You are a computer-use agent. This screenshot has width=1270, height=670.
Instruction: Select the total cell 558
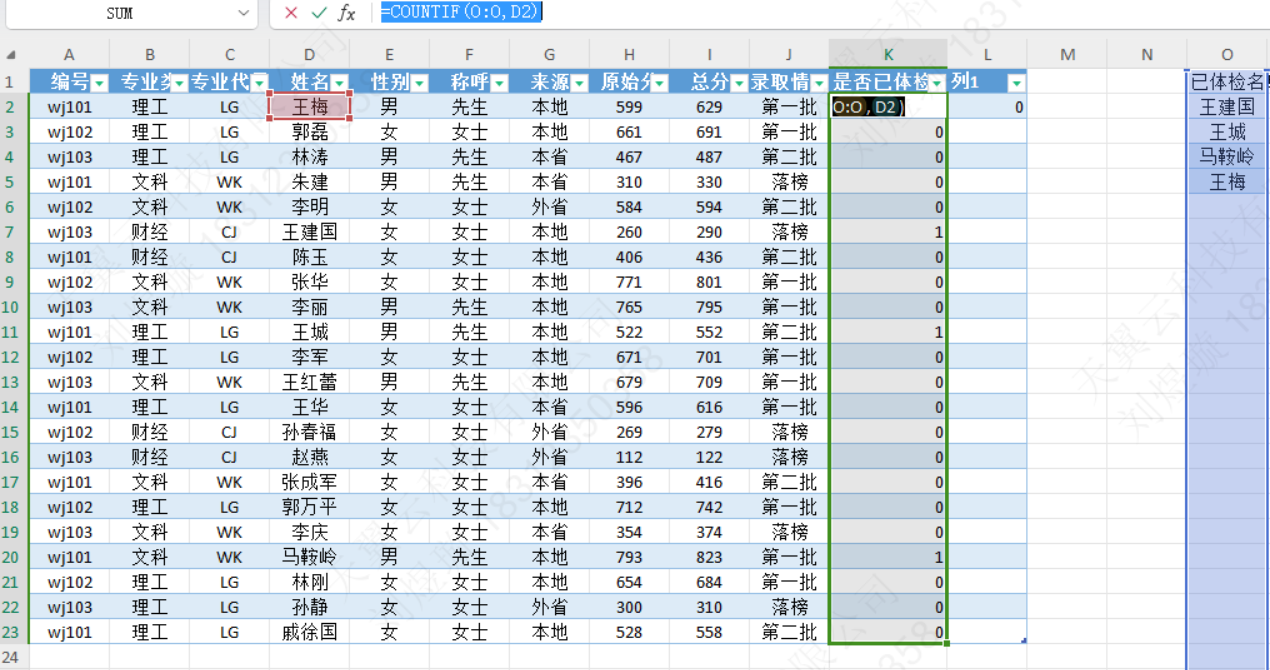tap(709, 632)
